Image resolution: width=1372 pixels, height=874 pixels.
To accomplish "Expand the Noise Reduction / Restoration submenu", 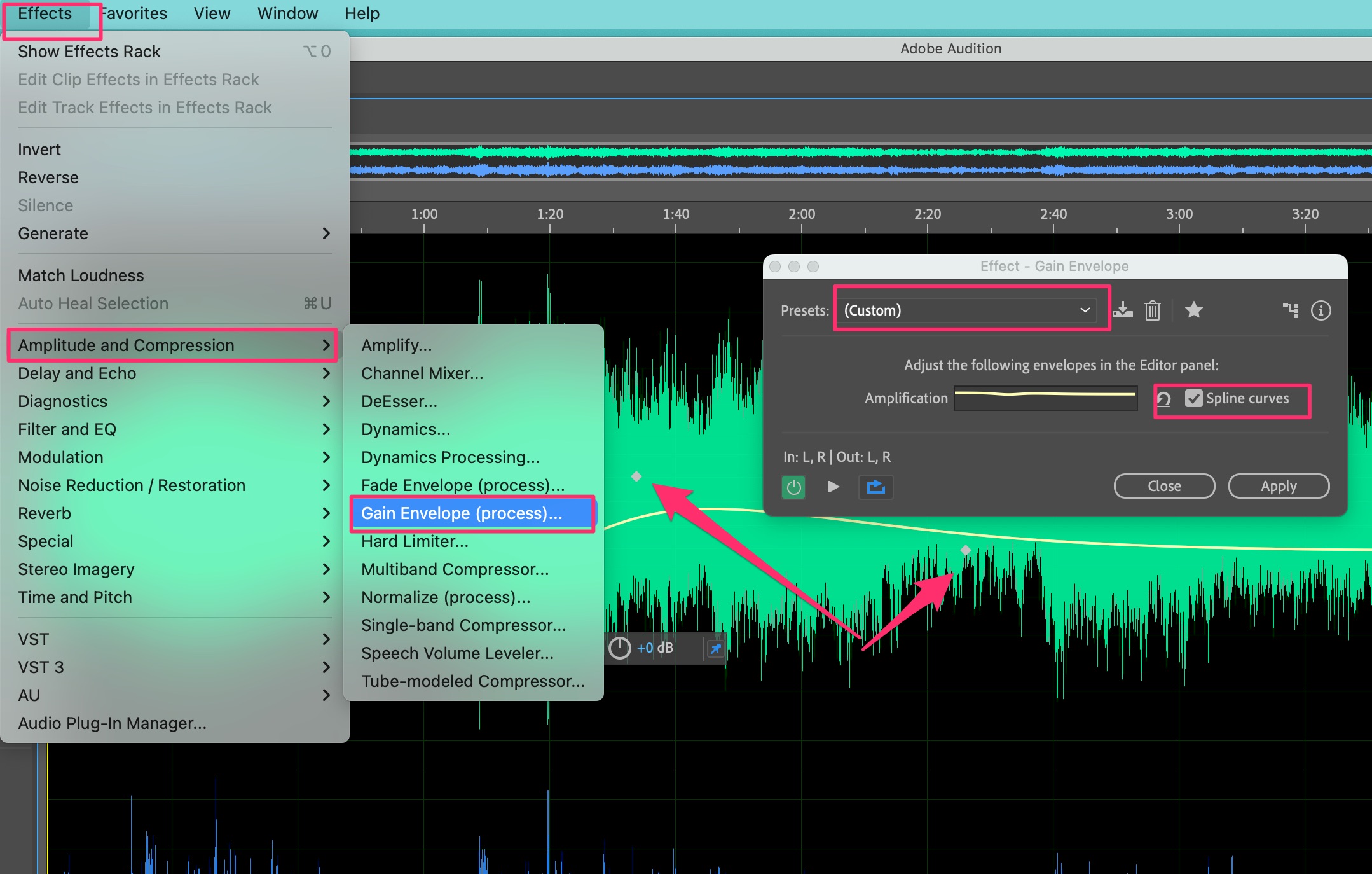I will tap(132, 485).
